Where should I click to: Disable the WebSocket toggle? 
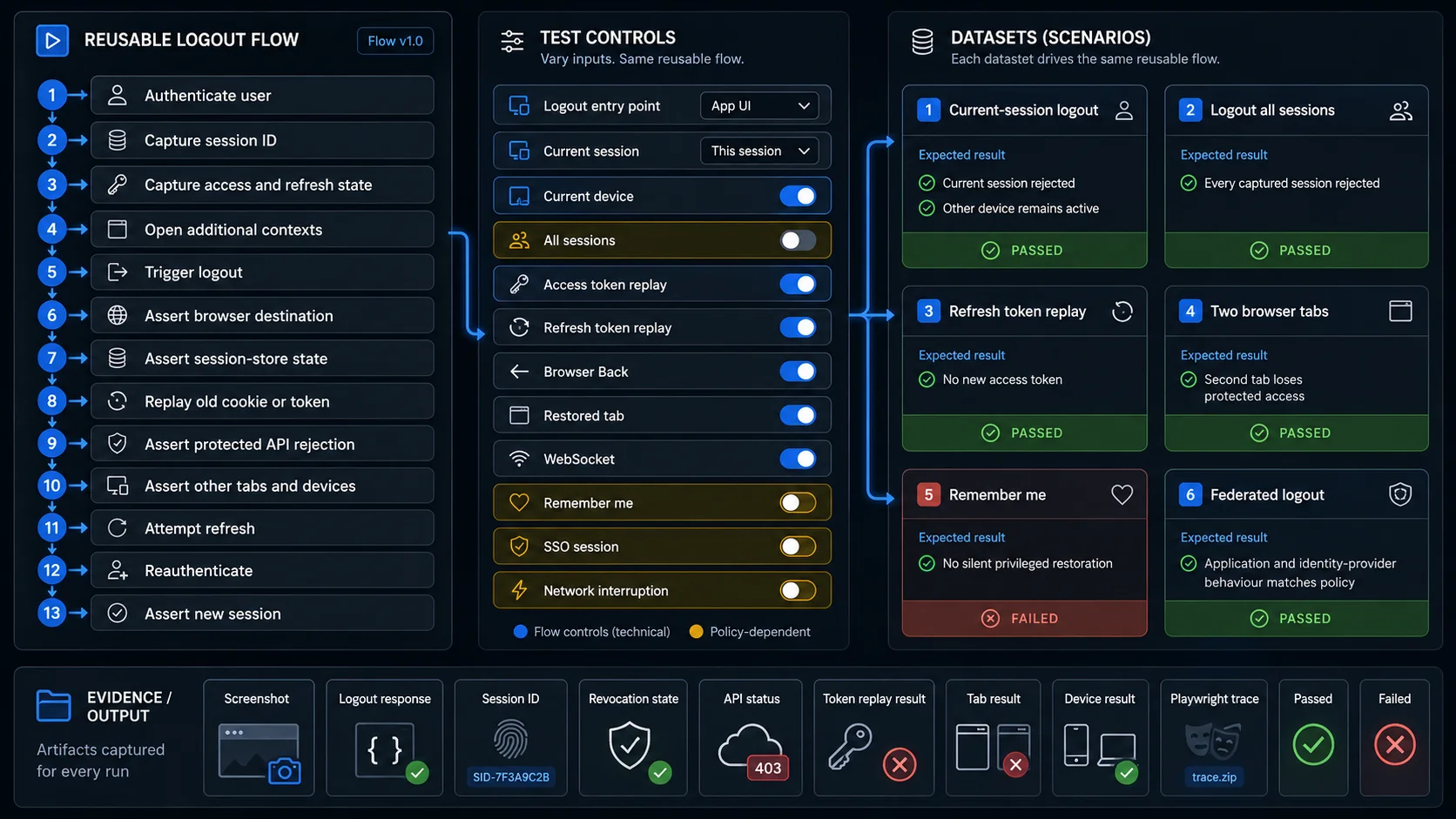(x=798, y=460)
